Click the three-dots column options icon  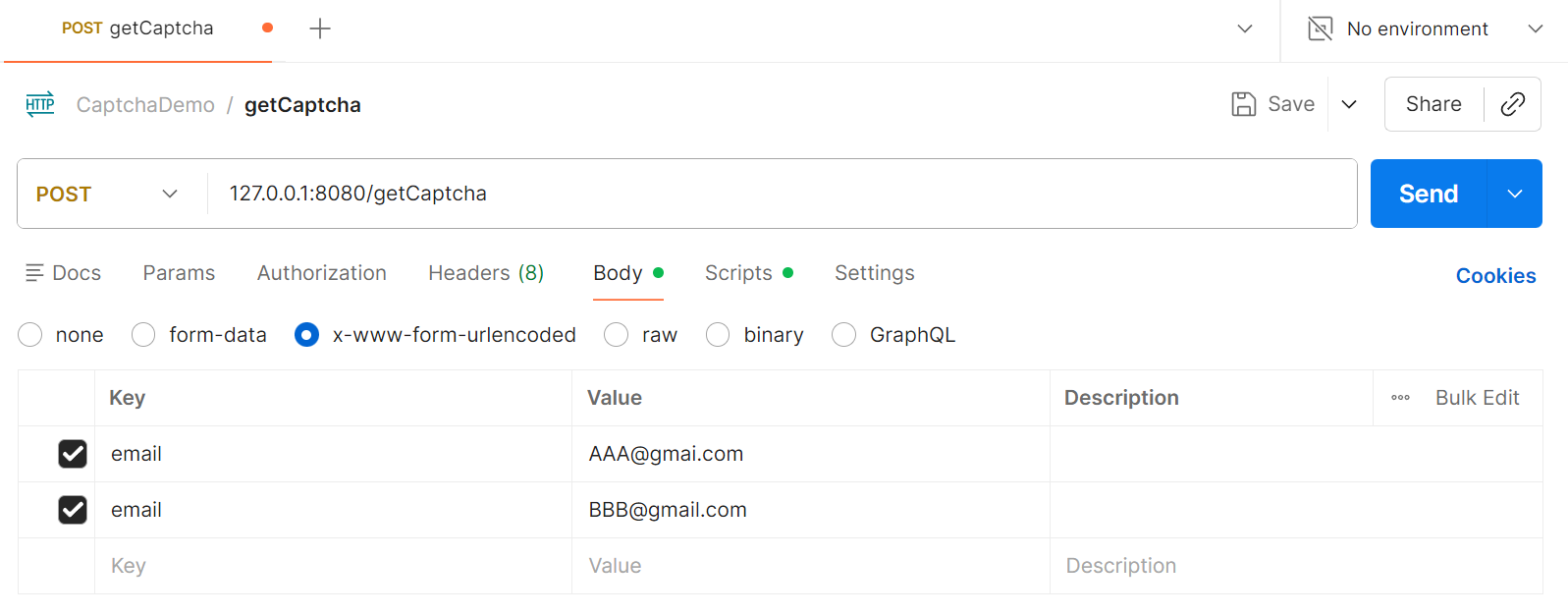click(x=1400, y=398)
